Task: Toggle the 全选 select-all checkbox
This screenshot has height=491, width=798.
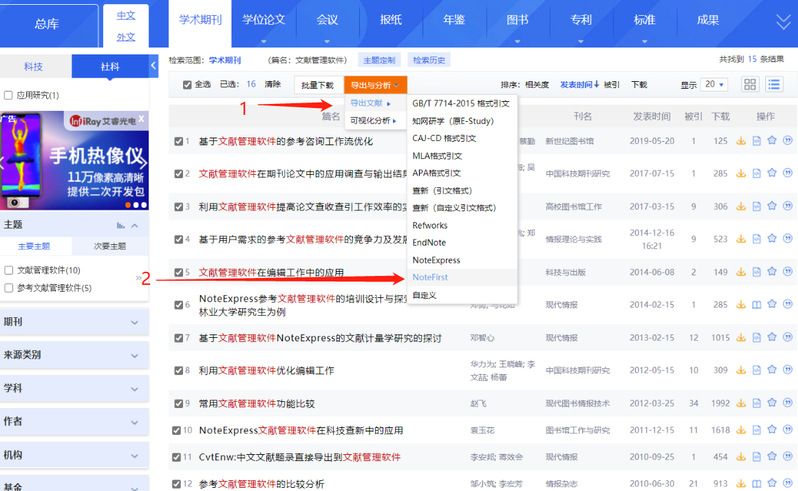Action: pyautogui.click(x=187, y=85)
